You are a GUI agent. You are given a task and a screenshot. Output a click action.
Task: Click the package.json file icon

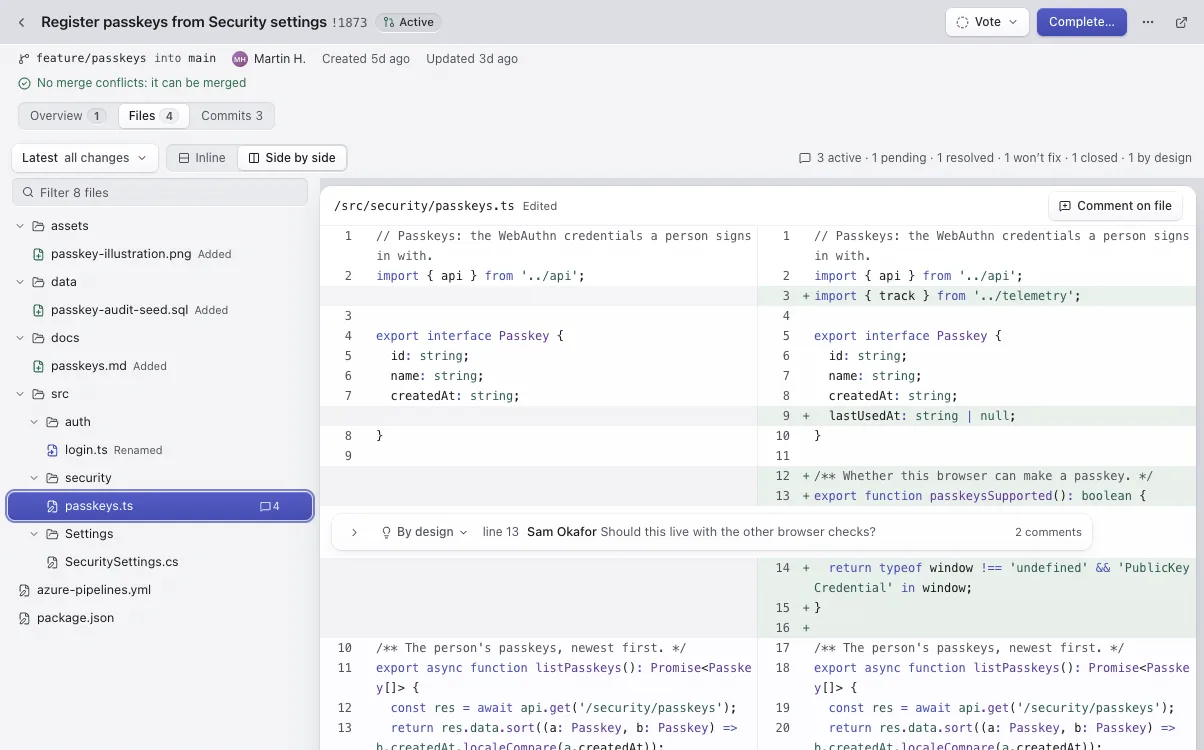[x=24, y=618]
